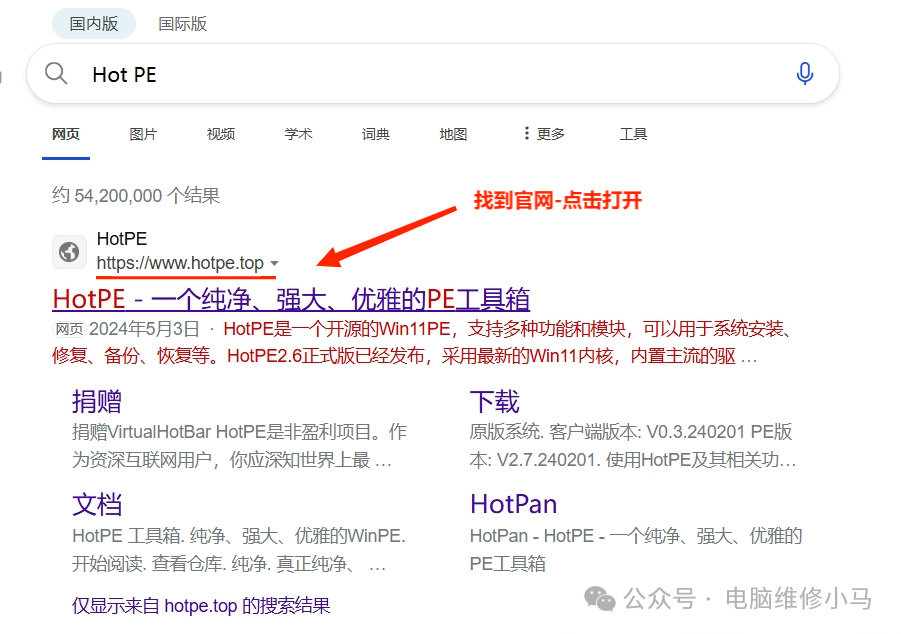901x634 pixels.
Task: Open the three-dot 更多 menu
Action: click(544, 134)
